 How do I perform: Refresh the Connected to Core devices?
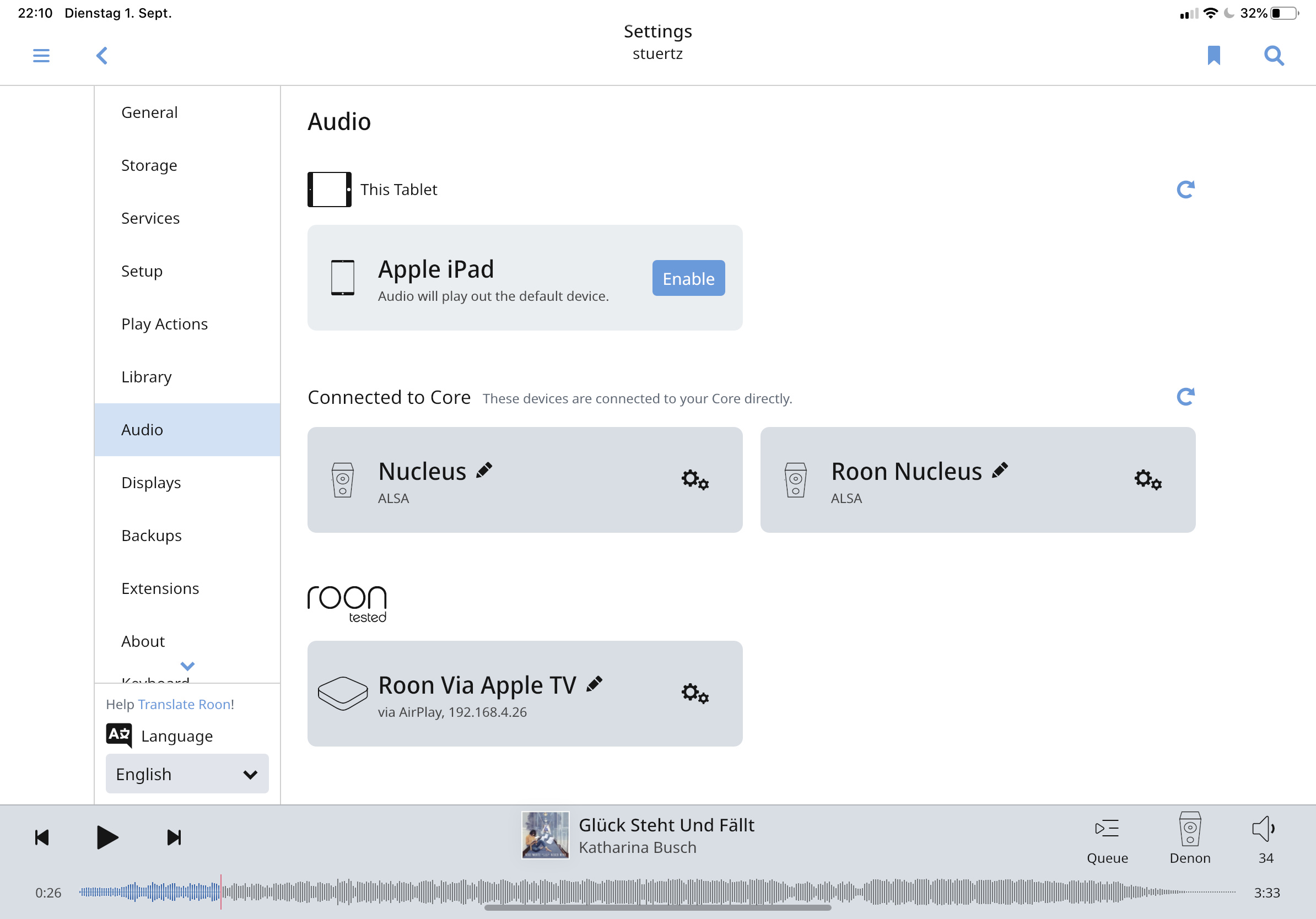[1185, 397]
